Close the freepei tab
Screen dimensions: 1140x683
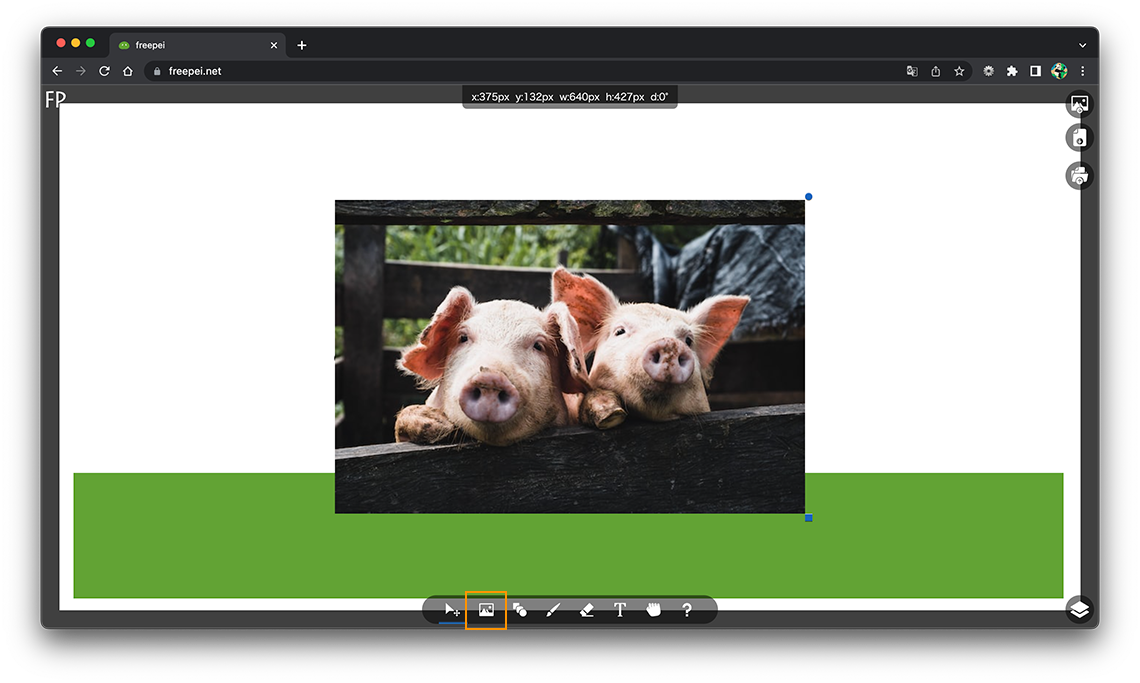(x=274, y=45)
